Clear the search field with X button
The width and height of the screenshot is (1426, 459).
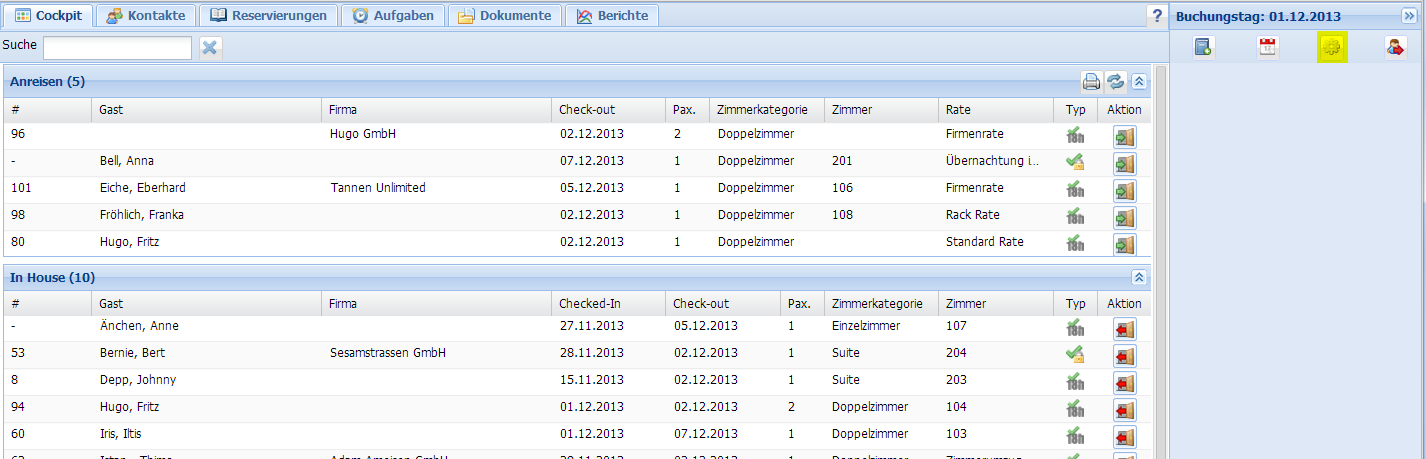210,47
